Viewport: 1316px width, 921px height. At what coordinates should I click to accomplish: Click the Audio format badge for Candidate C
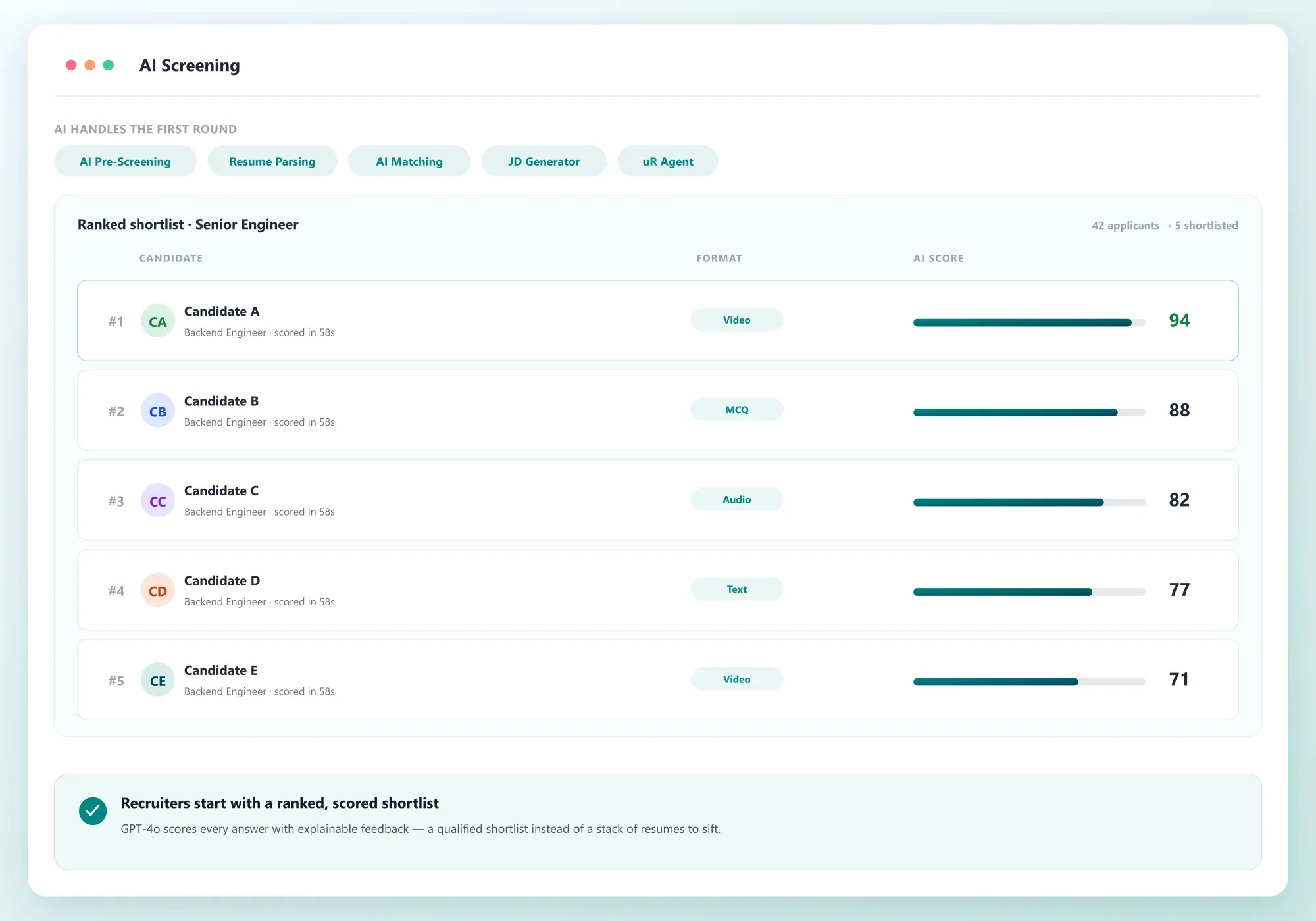pyautogui.click(x=737, y=499)
